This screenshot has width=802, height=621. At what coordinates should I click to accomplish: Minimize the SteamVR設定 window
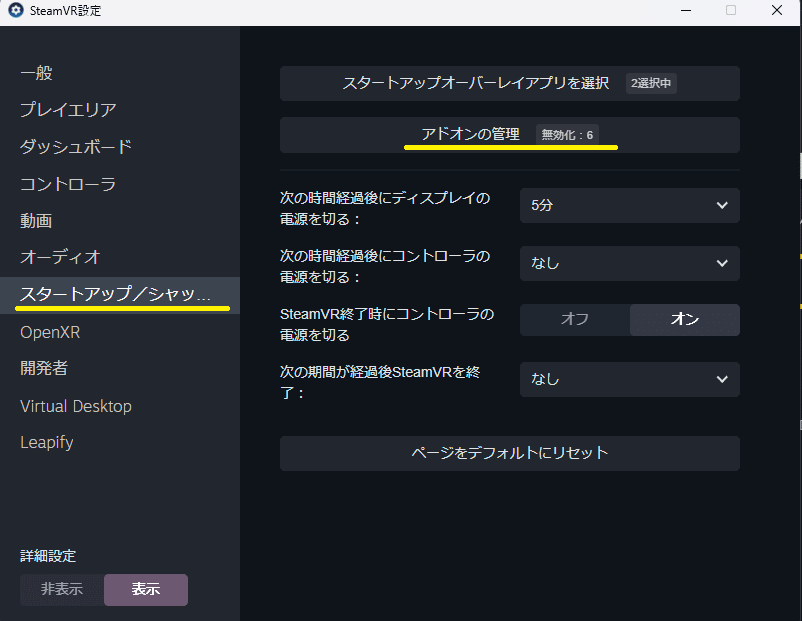685,10
